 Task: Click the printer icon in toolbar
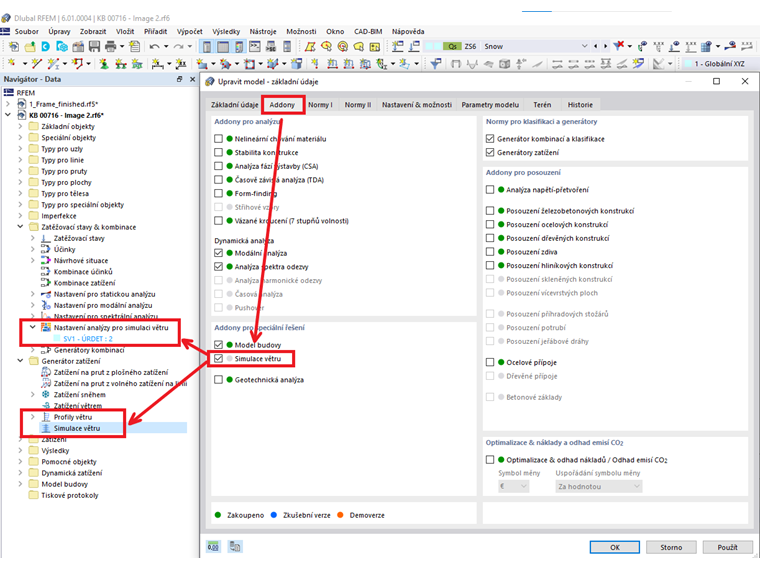(111, 47)
